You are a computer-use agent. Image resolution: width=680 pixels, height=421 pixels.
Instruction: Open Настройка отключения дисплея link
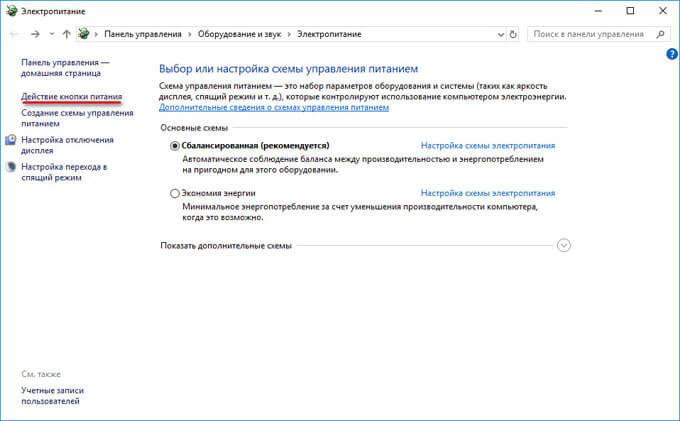pyautogui.click(x=67, y=145)
